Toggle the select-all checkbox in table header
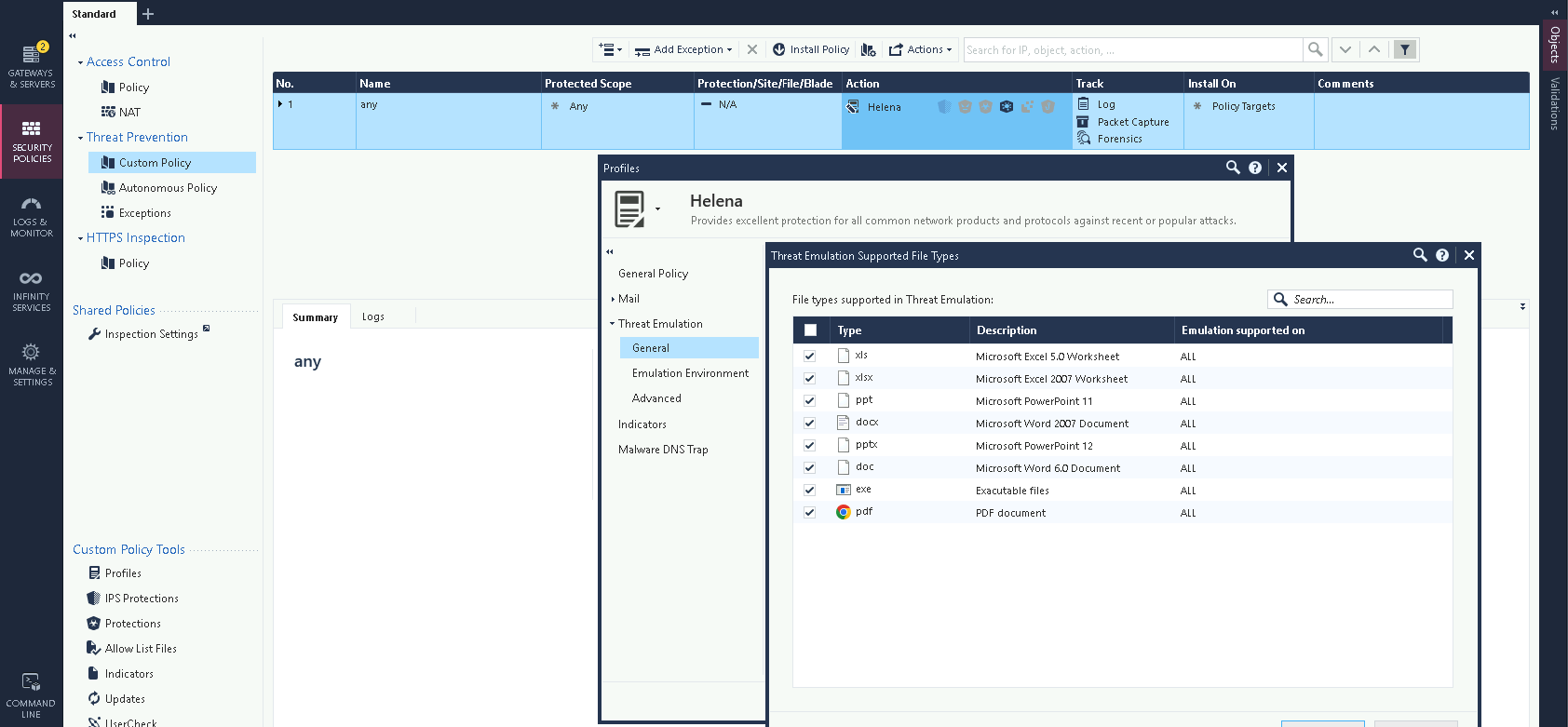The image size is (1568, 727). [810, 330]
